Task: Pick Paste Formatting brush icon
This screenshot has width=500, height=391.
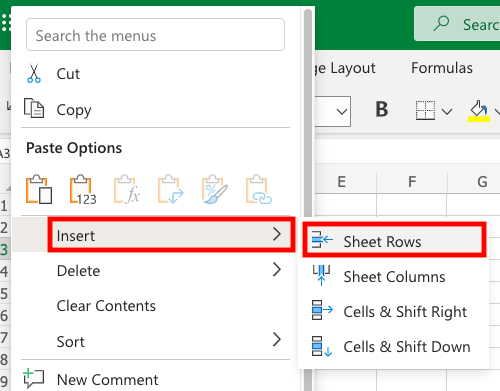Action: [215, 189]
